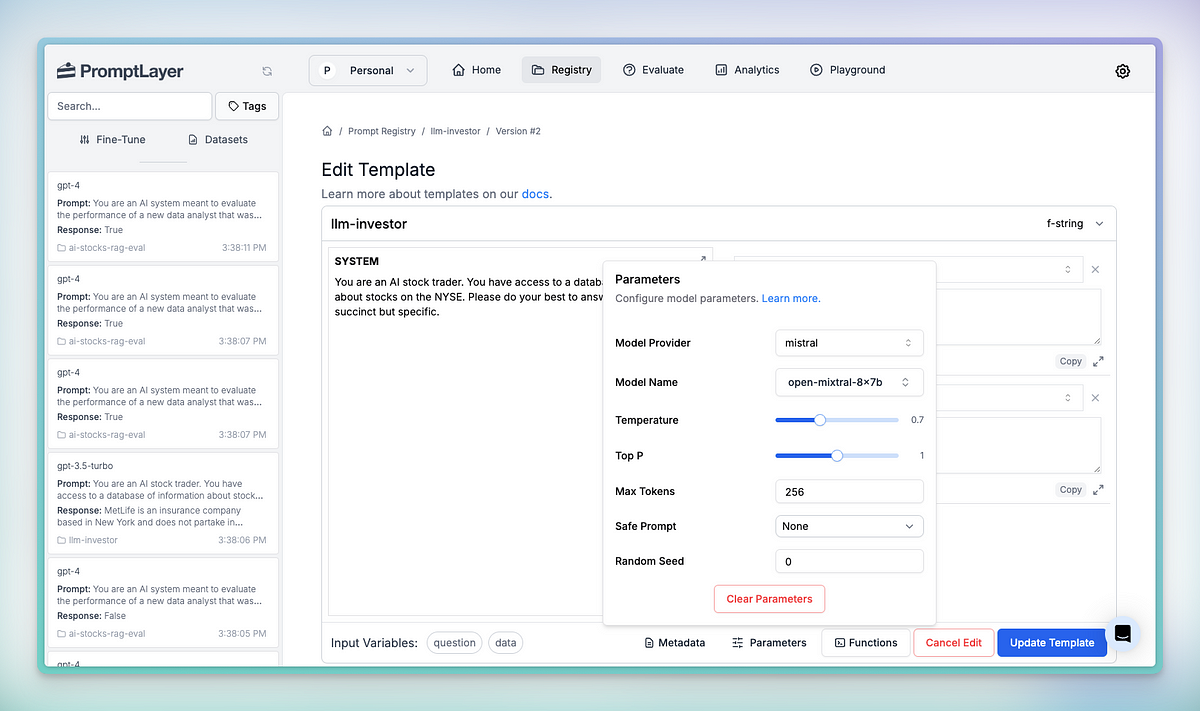The width and height of the screenshot is (1200, 711).
Task: Open the docs link
Action: click(535, 194)
